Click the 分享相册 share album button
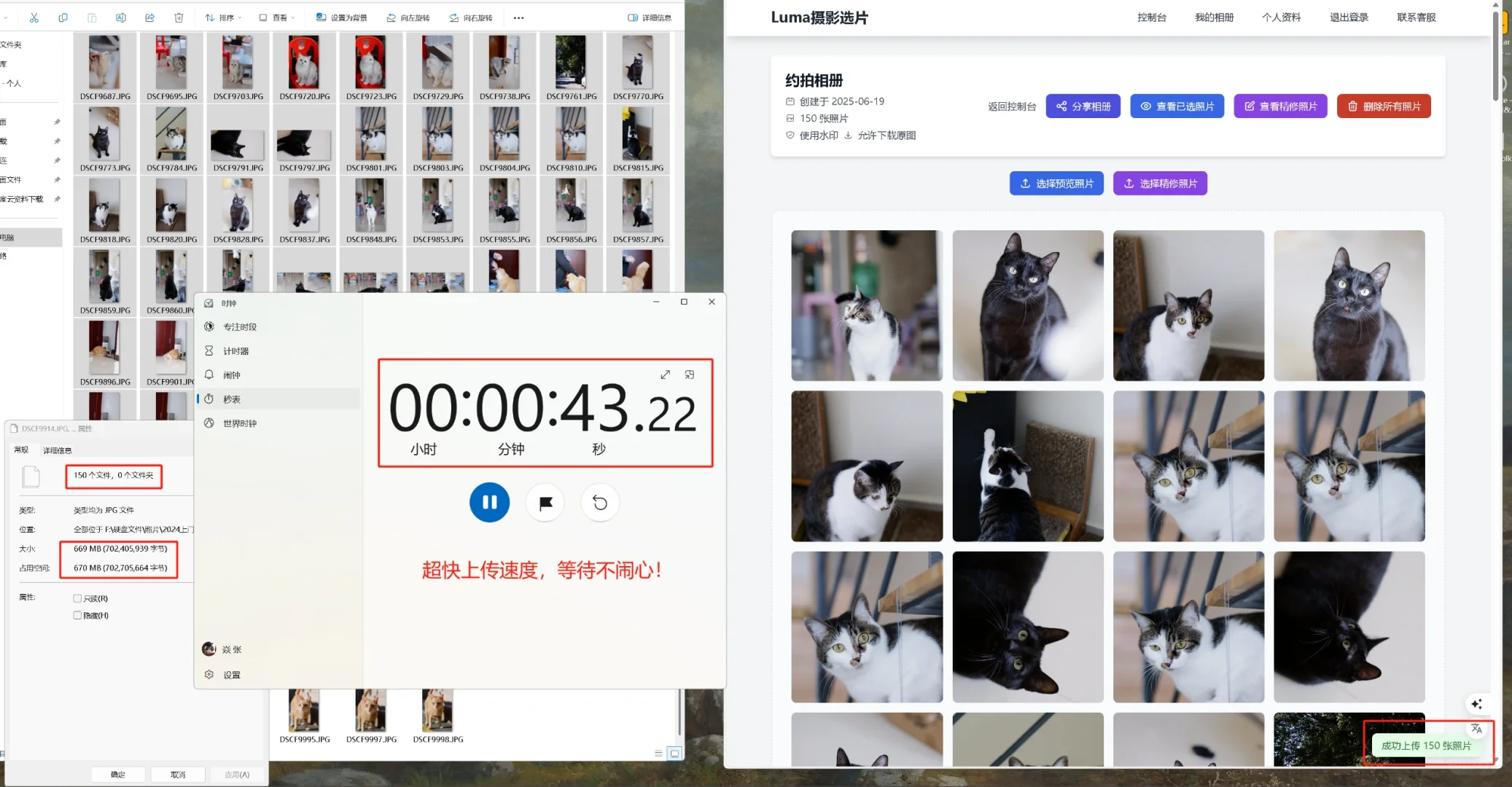The width and height of the screenshot is (1512, 787). pyautogui.click(x=1083, y=106)
